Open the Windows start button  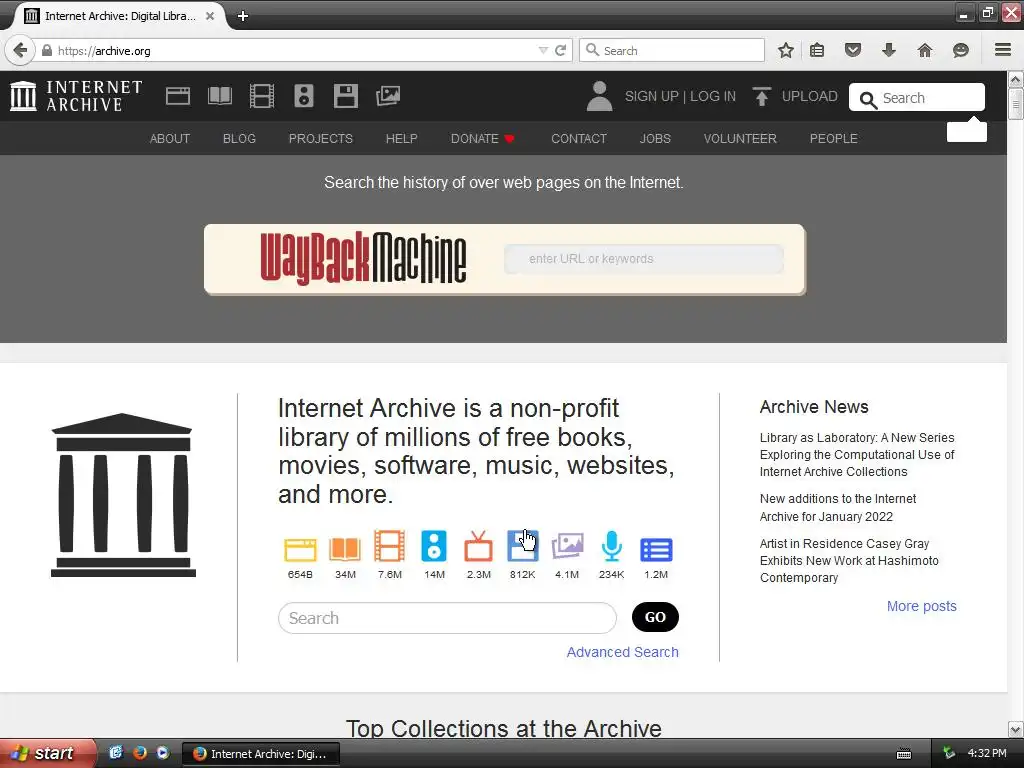[x=48, y=753]
